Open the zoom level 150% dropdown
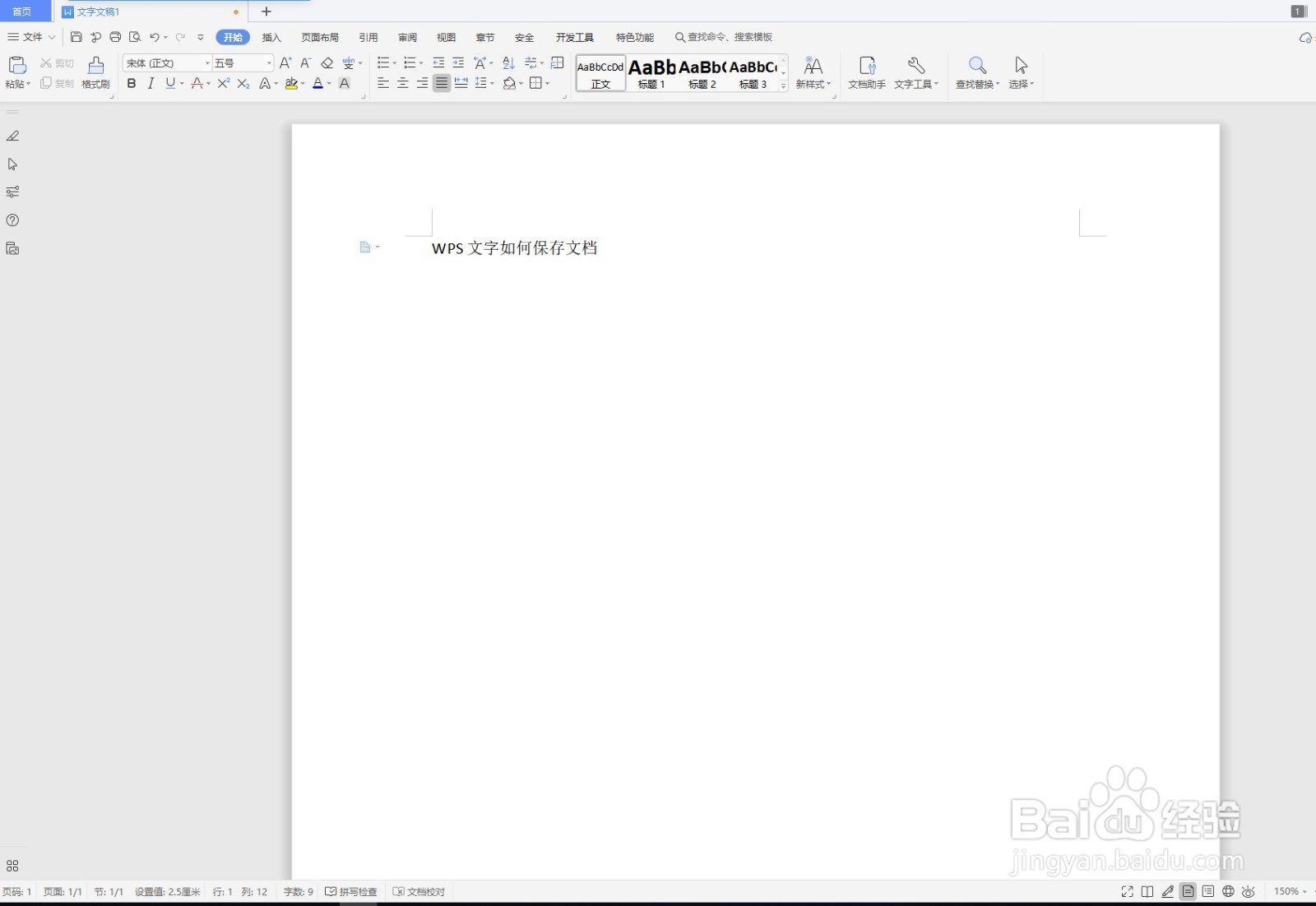This screenshot has width=1316, height=906. point(1290,891)
